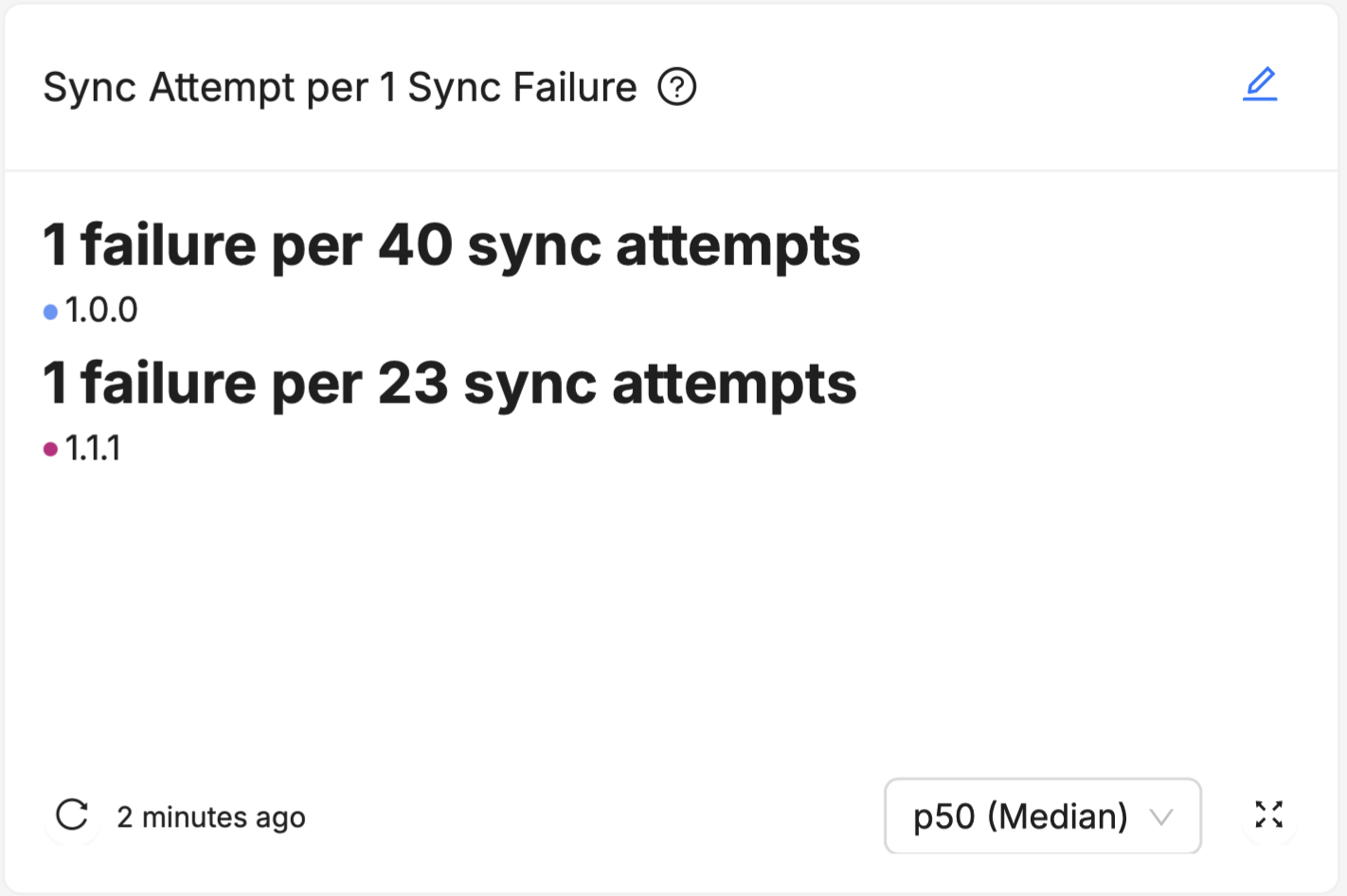The width and height of the screenshot is (1347, 896).
Task: Refresh the sync failure data
Action: pyautogui.click(x=72, y=815)
